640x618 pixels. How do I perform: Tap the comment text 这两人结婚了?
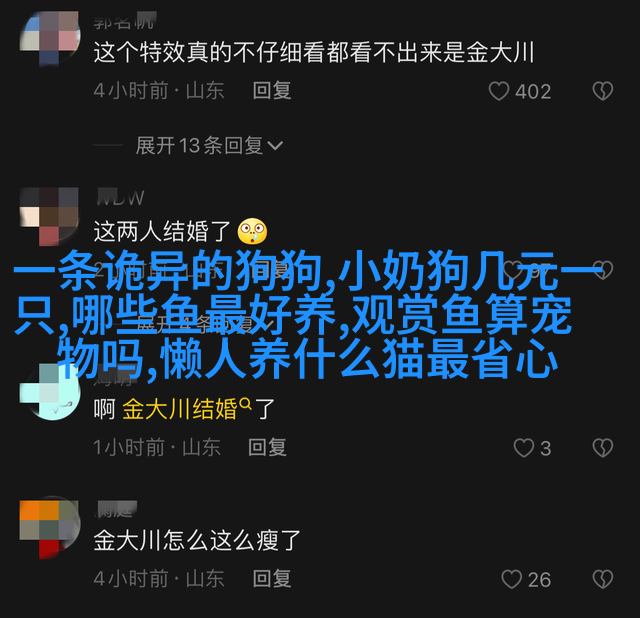point(162,231)
